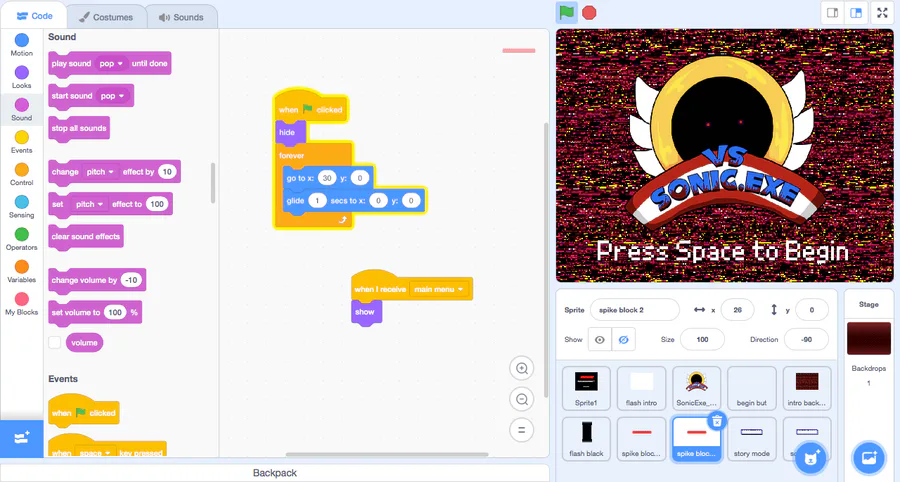The height and width of the screenshot is (482, 900).
Task: Click the block palette vertical scrollbar
Action: click(213, 183)
